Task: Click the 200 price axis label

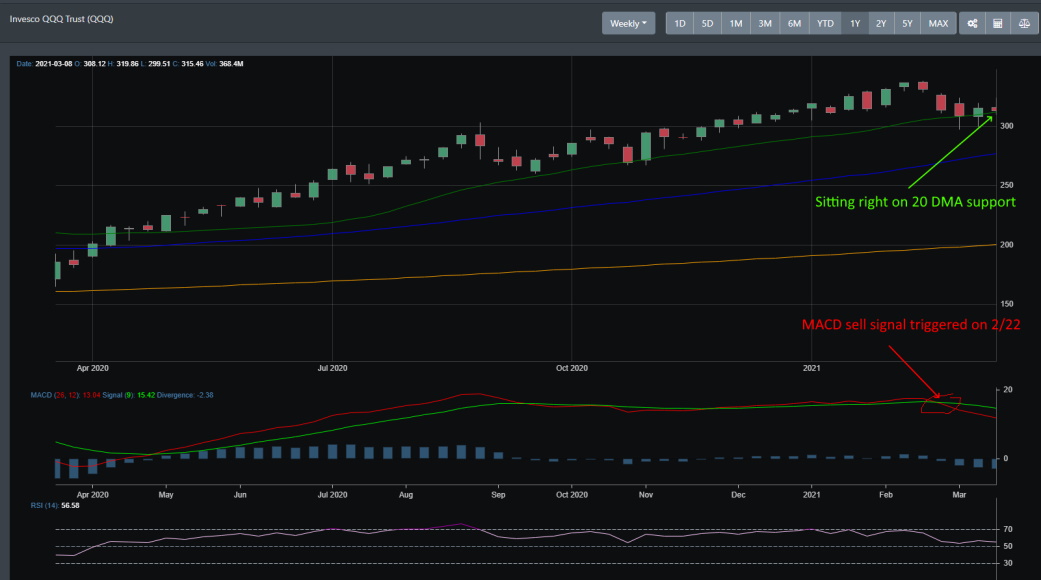Action: pos(1006,245)
